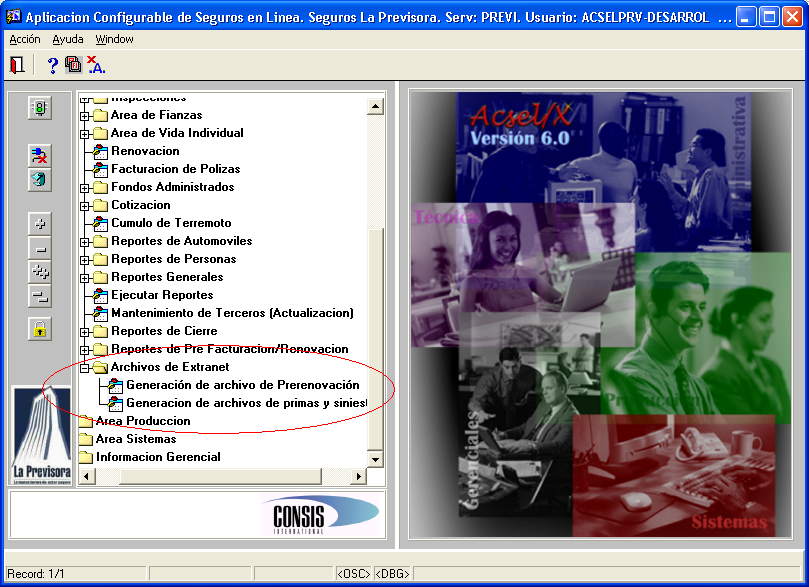Click the vertical scrollbar thumb in tree

click(x=375, y=339)
